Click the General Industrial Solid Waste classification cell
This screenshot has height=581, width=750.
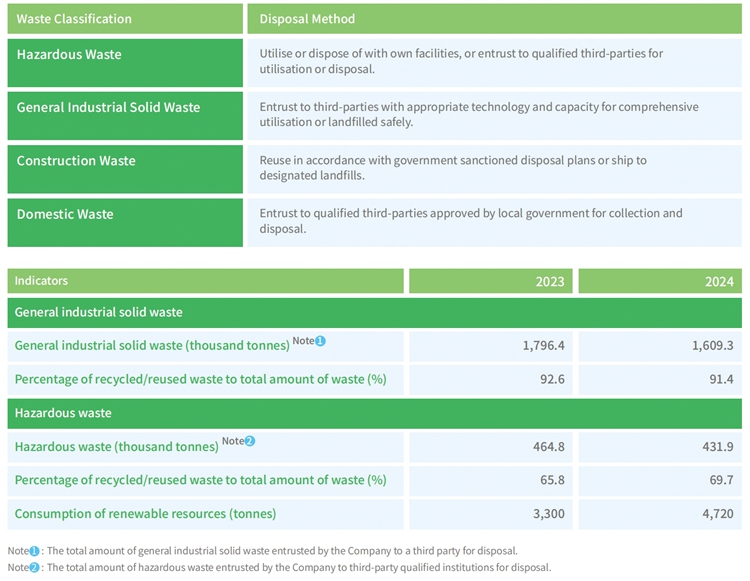point(125,115)
